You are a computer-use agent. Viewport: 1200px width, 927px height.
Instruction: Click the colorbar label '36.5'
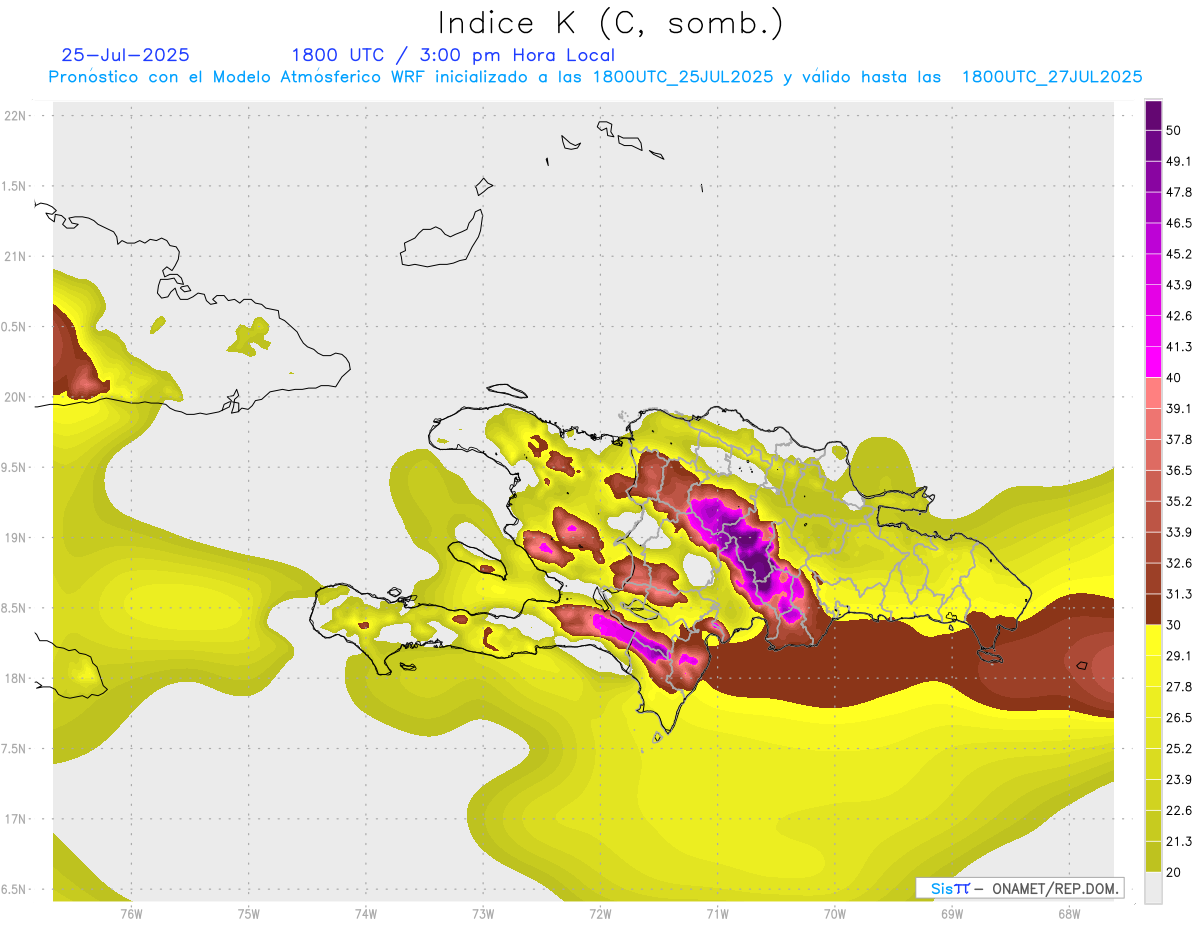(x=1179, y=470)
